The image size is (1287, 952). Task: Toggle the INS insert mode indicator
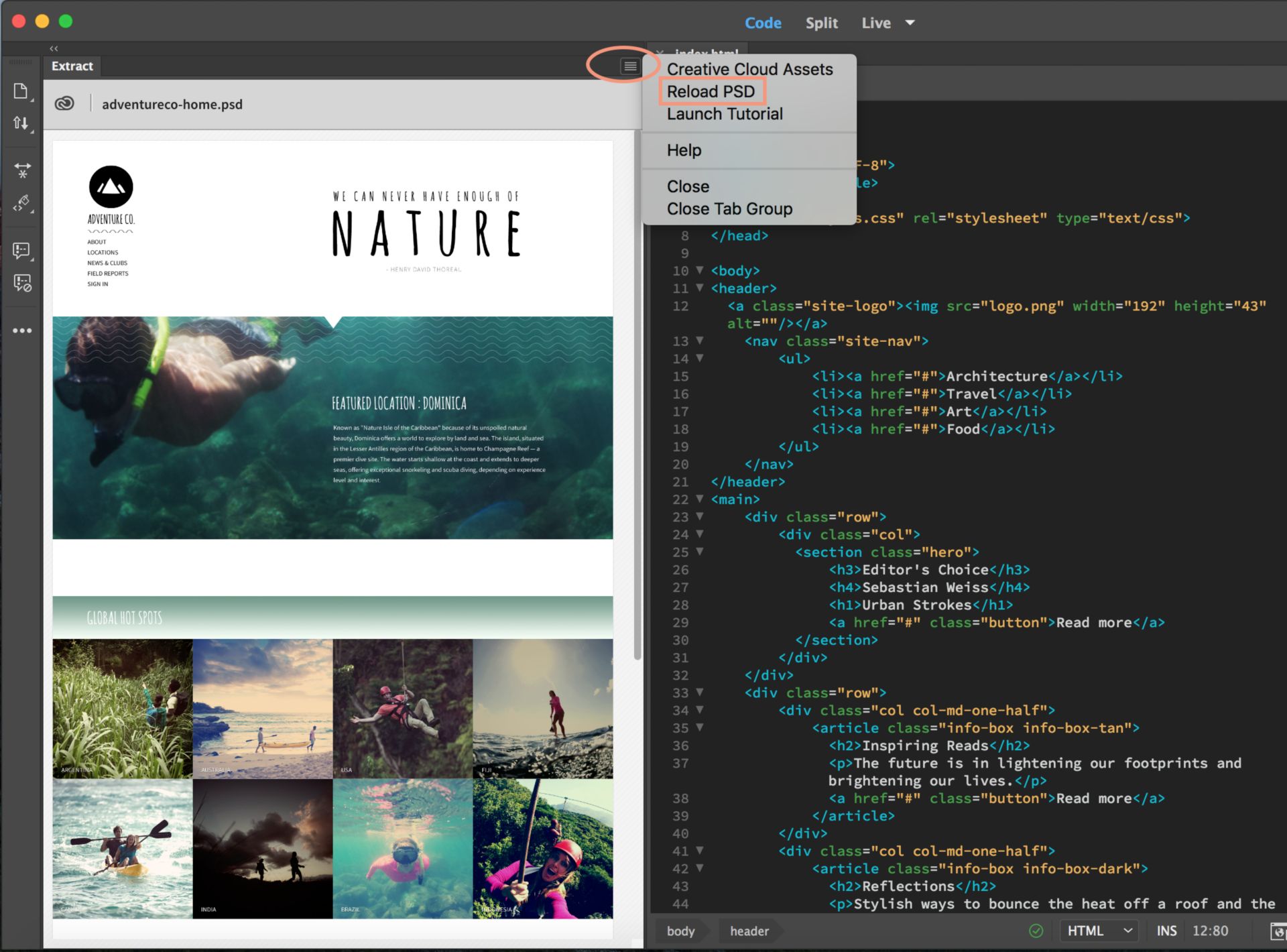tap(1166, 931)
